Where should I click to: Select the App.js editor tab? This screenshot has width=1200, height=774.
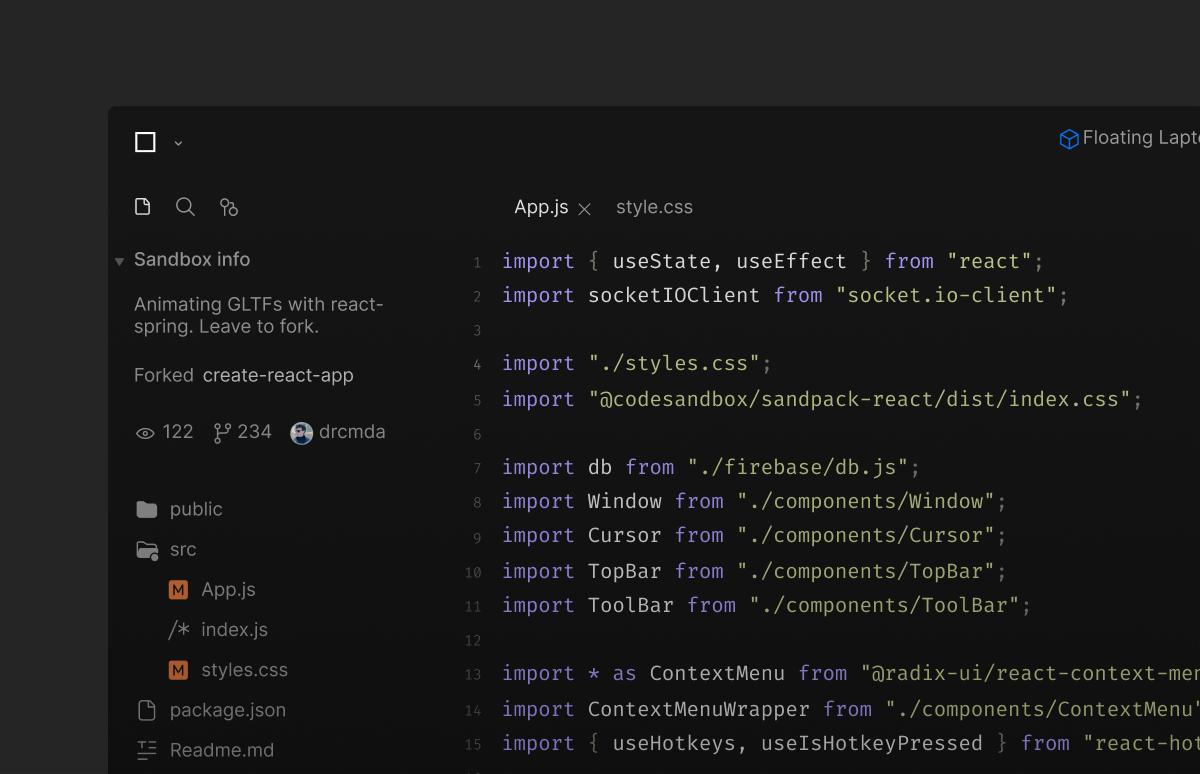[x=540, y=207]
